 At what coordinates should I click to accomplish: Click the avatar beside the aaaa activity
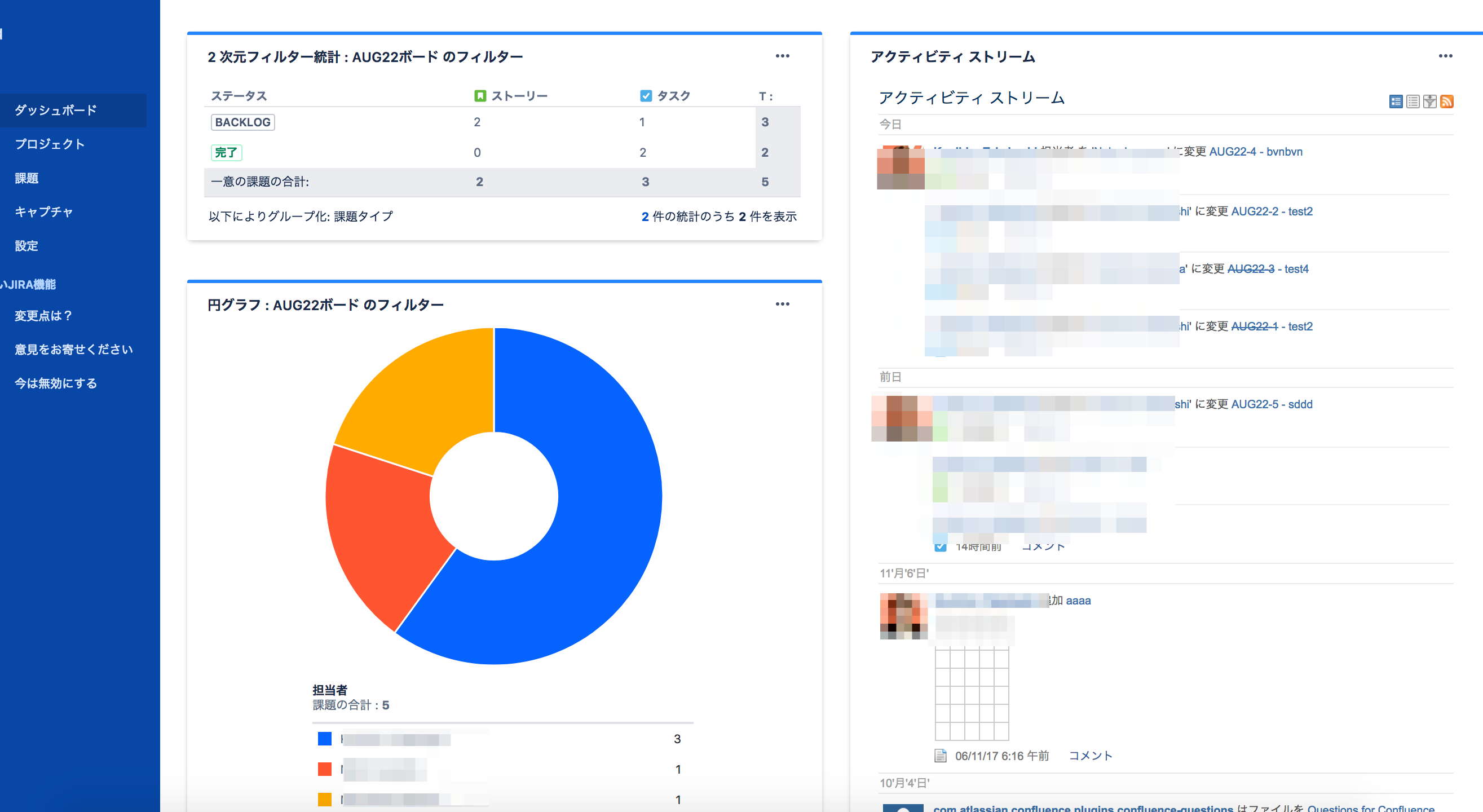(x=903, y=616)
